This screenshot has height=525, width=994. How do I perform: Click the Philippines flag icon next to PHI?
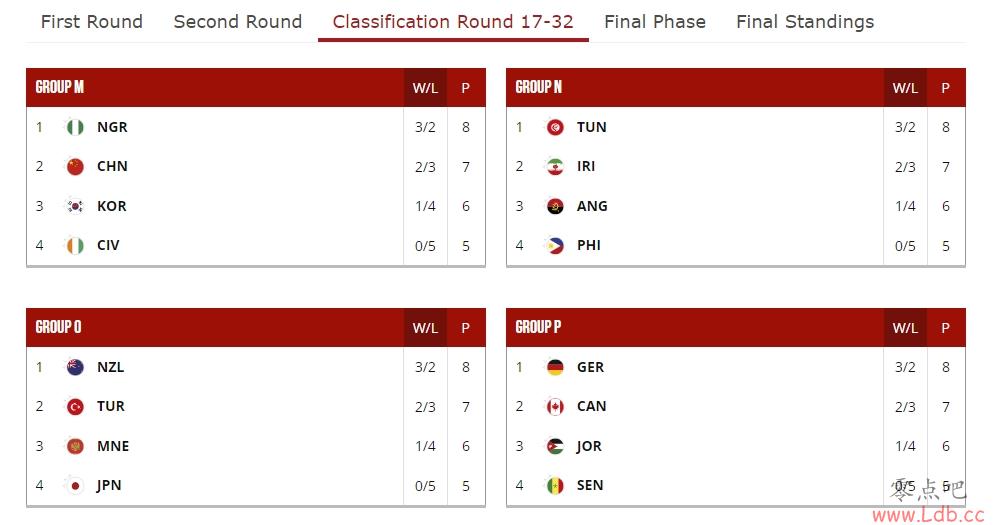(555, 245)
